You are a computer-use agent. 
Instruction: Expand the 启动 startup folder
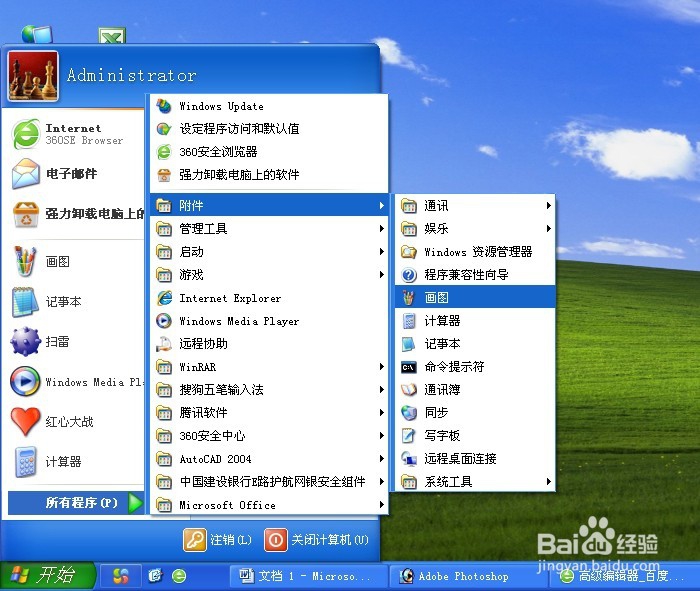pos(269,252)
